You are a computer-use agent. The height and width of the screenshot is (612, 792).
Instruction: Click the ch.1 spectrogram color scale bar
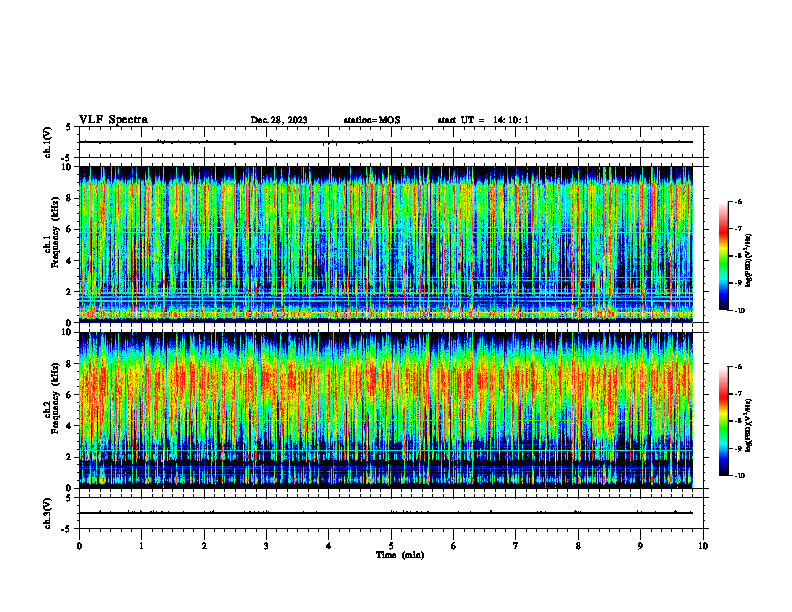723,256
